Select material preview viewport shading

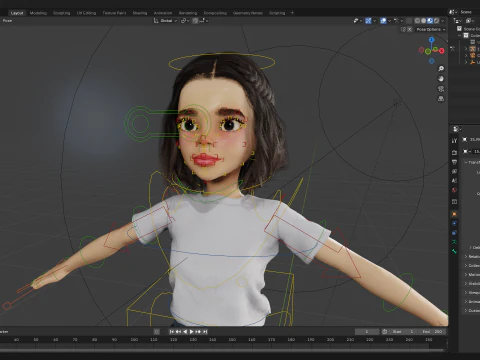430,21
